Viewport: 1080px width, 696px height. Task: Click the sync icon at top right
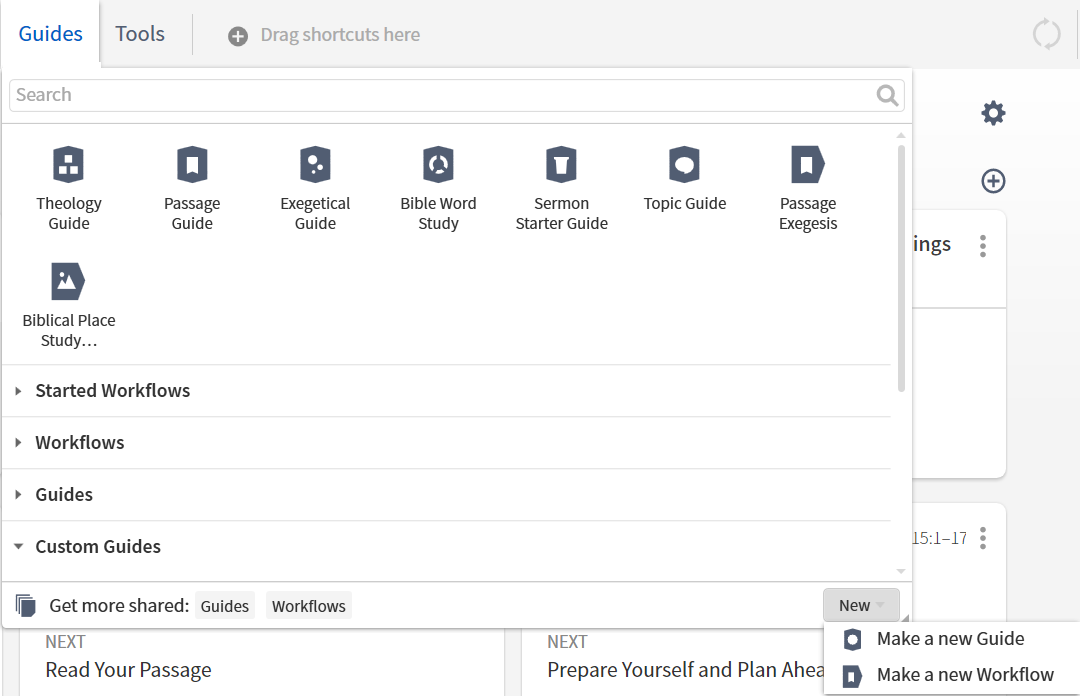[1047, 33]
